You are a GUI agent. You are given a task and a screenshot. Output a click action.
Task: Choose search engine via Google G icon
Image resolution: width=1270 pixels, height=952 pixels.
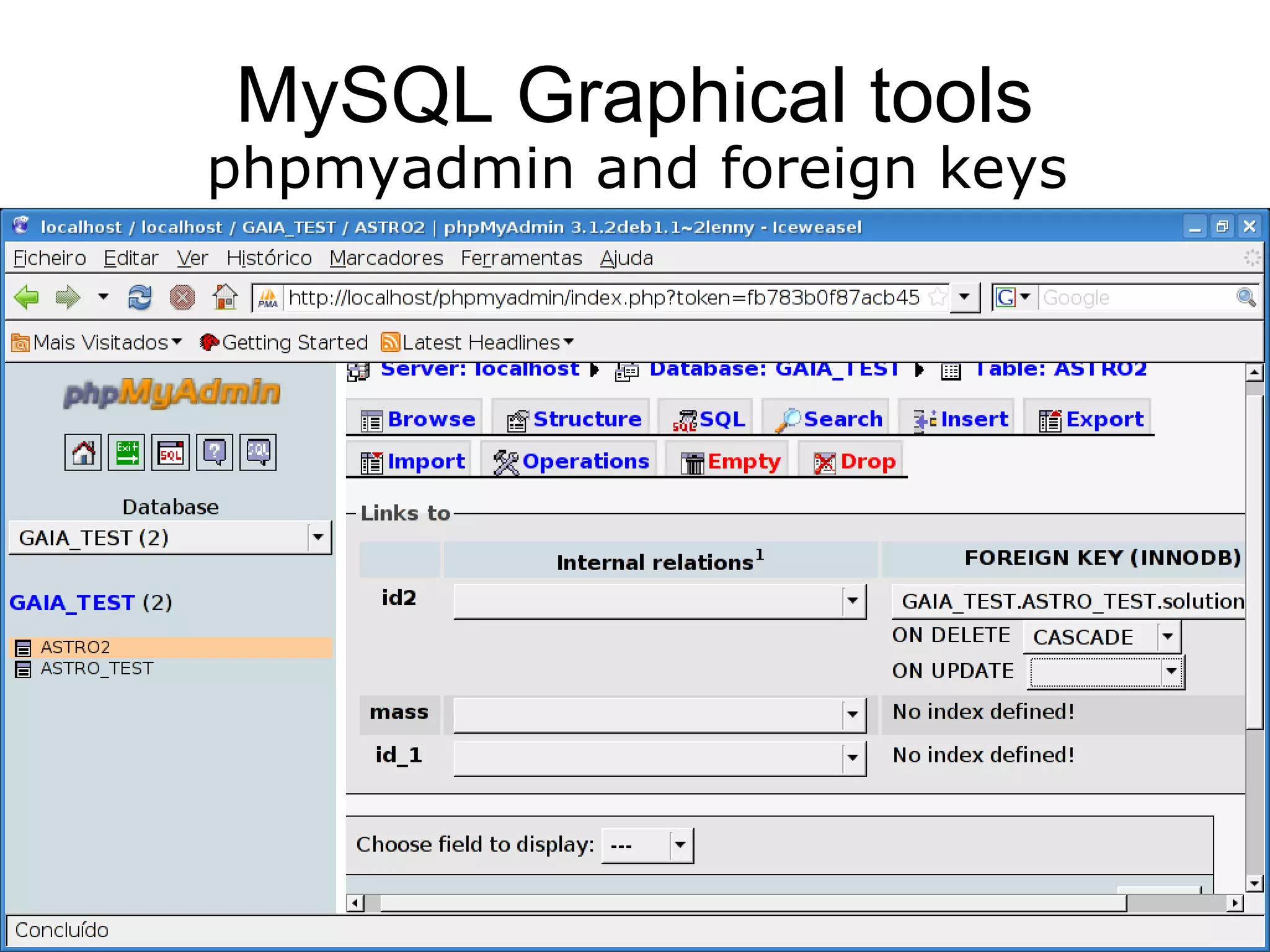pos(1013,297)
